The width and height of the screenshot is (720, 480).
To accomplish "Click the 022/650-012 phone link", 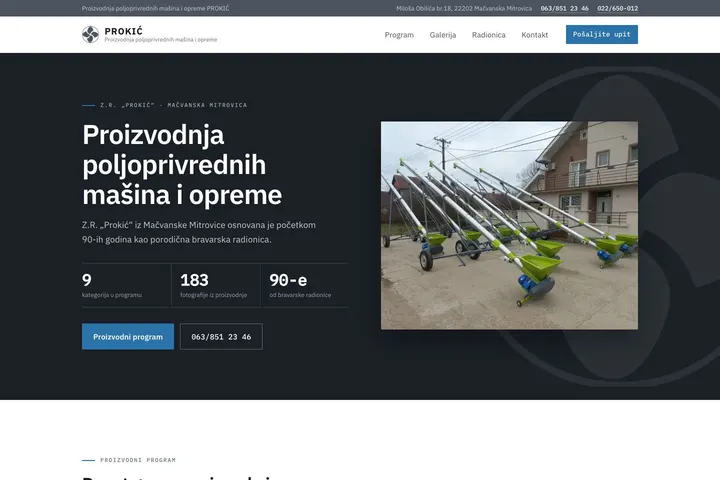I will pos(617,8).
